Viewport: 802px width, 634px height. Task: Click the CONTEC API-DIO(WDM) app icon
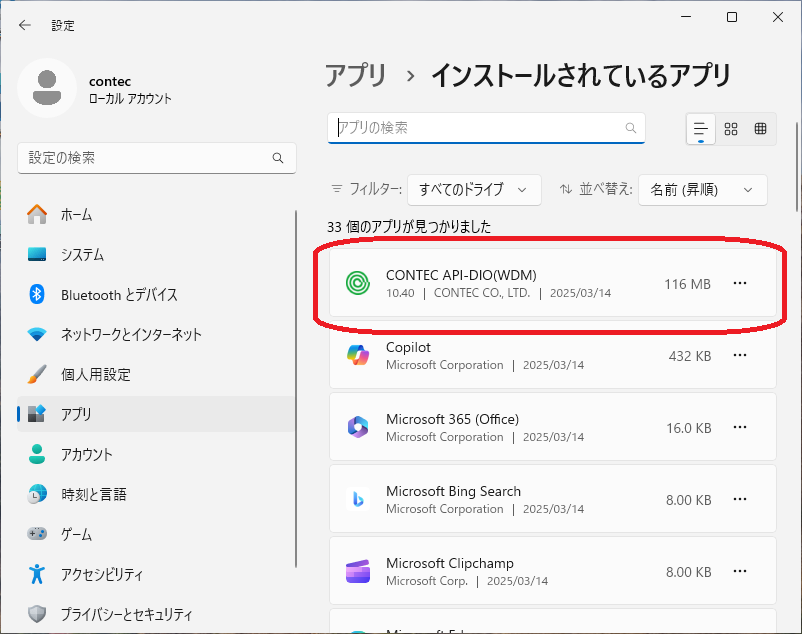click(358, 283)
